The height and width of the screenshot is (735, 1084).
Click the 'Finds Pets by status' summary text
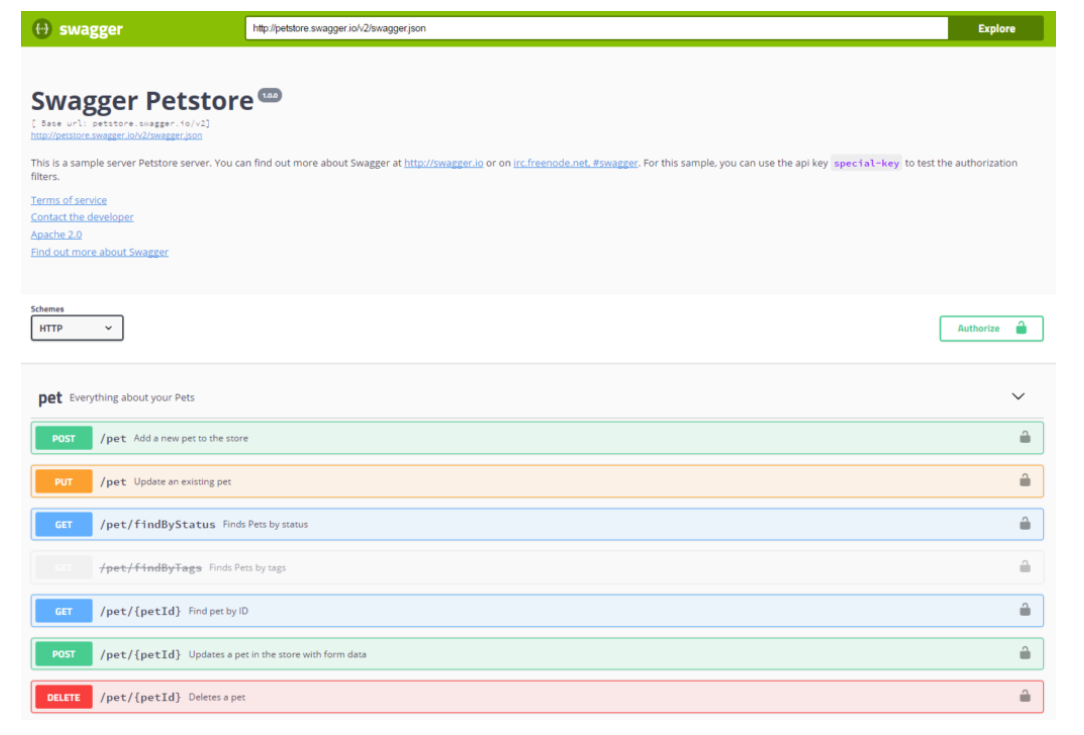265,524
